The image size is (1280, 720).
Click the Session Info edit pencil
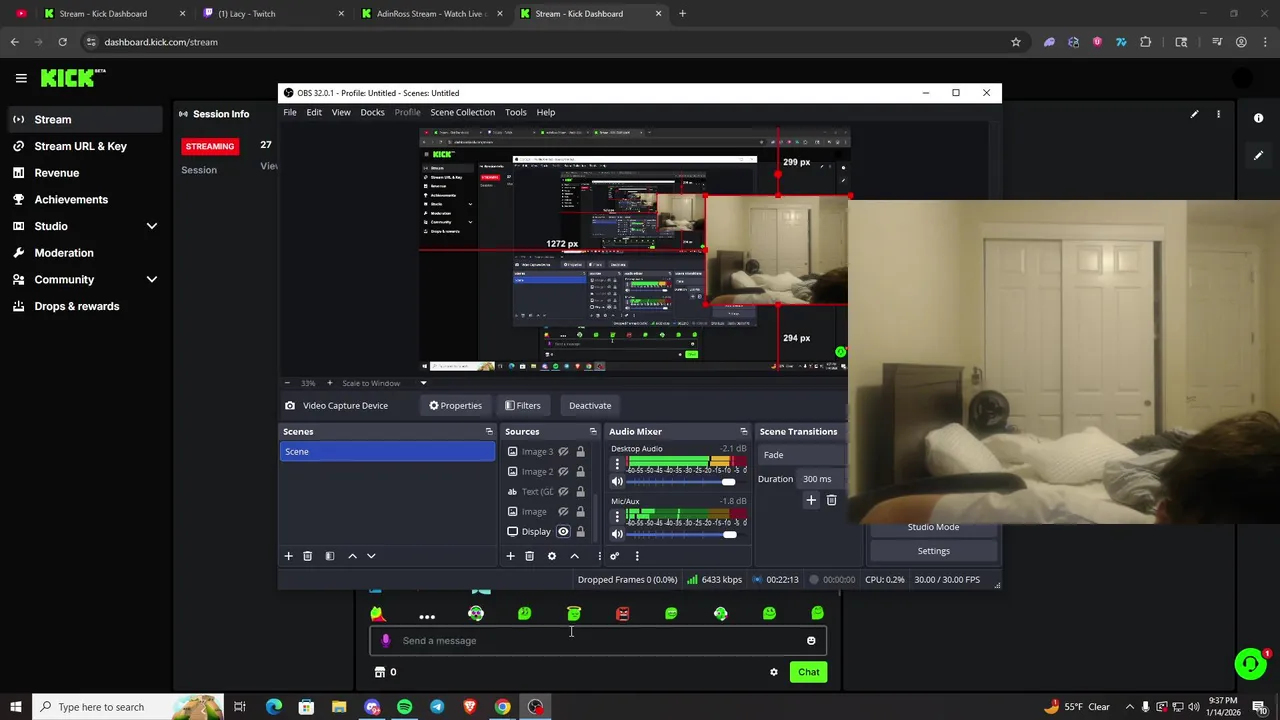(x=1194, y=114)
